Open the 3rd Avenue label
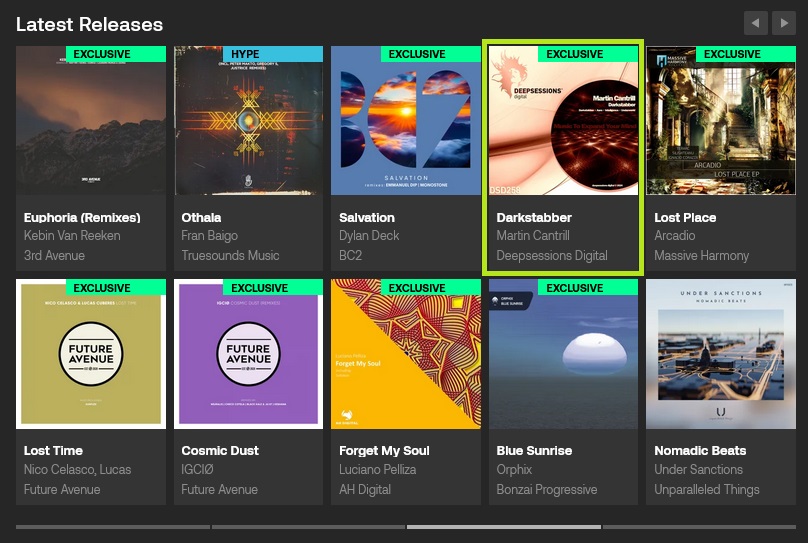Screen dimensions: 808x543 point(54,256)
